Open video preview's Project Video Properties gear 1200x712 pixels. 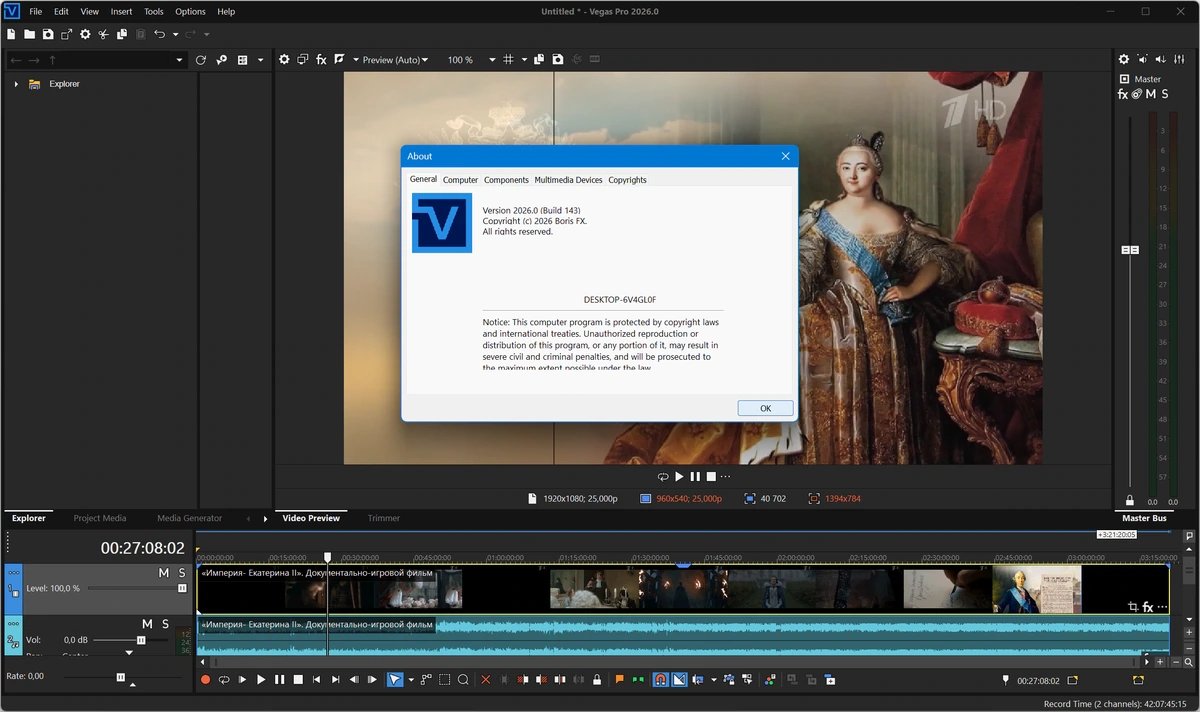point(284,60)
